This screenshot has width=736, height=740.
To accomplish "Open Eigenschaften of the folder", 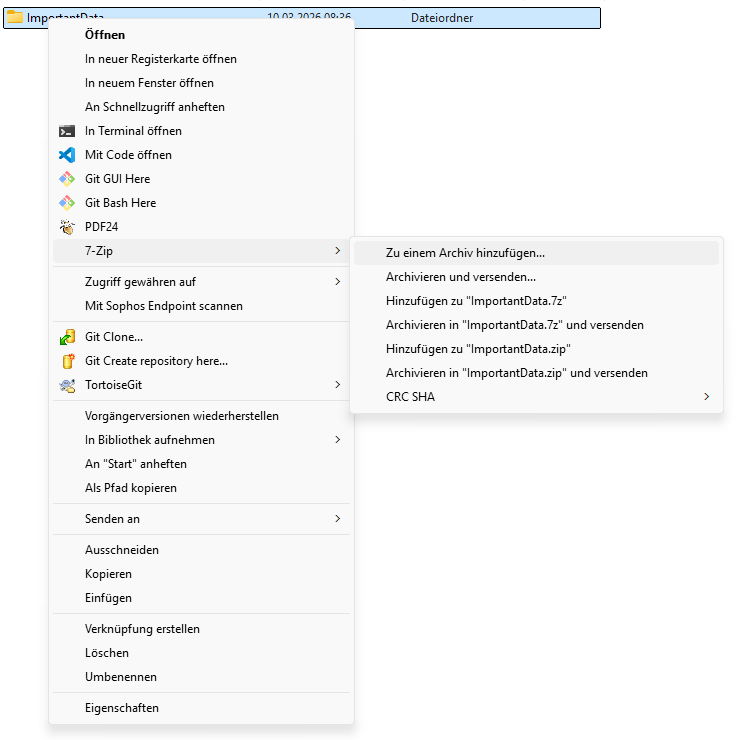I will click(x=122, y=708).
